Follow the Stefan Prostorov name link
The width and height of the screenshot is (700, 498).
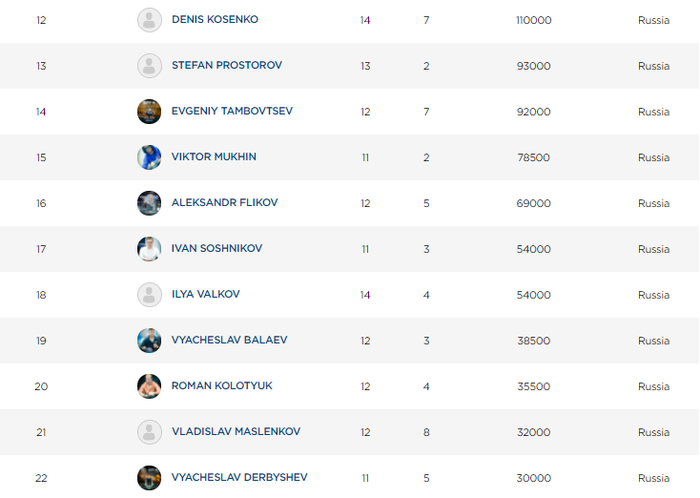coord(227,66)
